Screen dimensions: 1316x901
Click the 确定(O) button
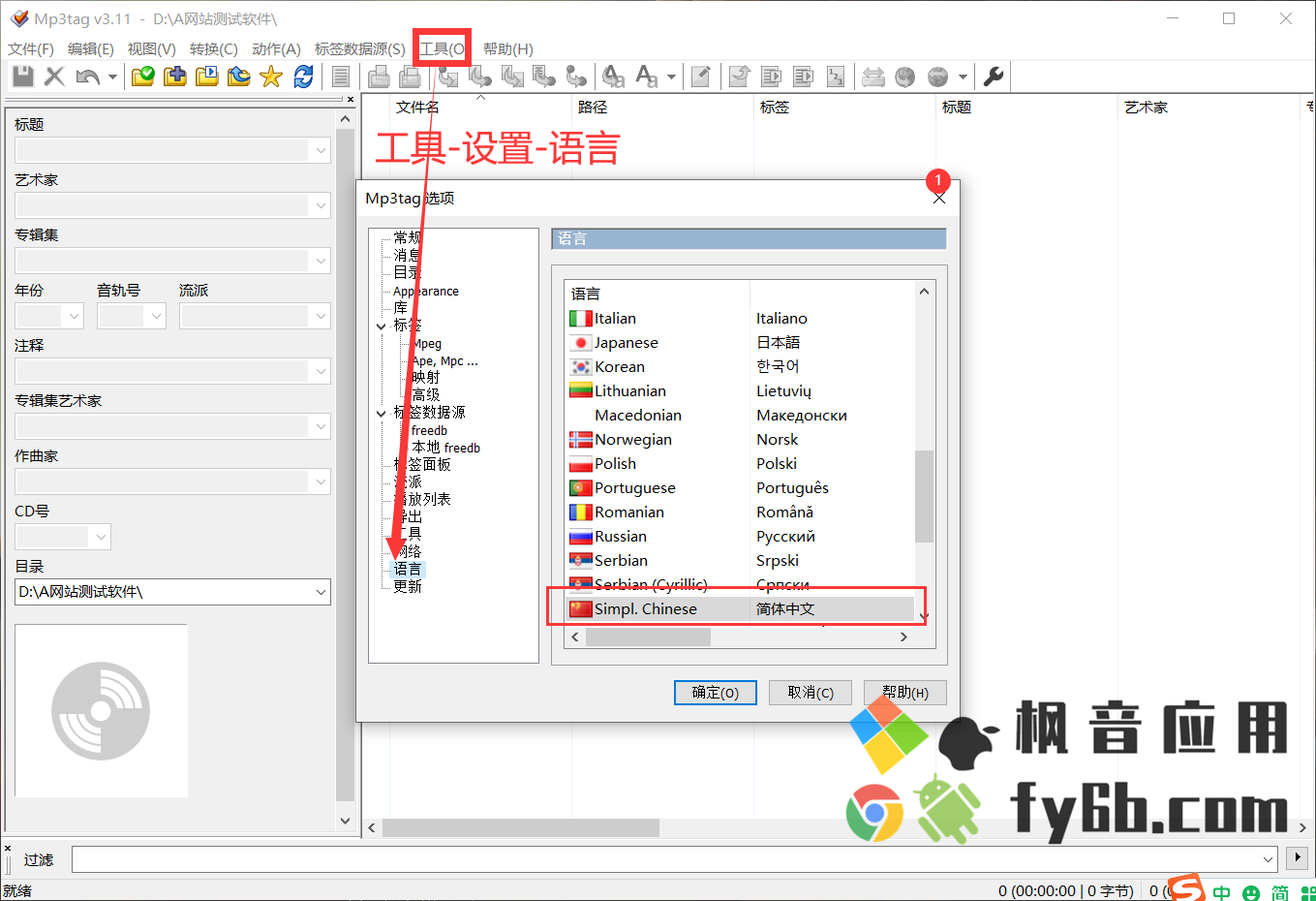(716, 693)
